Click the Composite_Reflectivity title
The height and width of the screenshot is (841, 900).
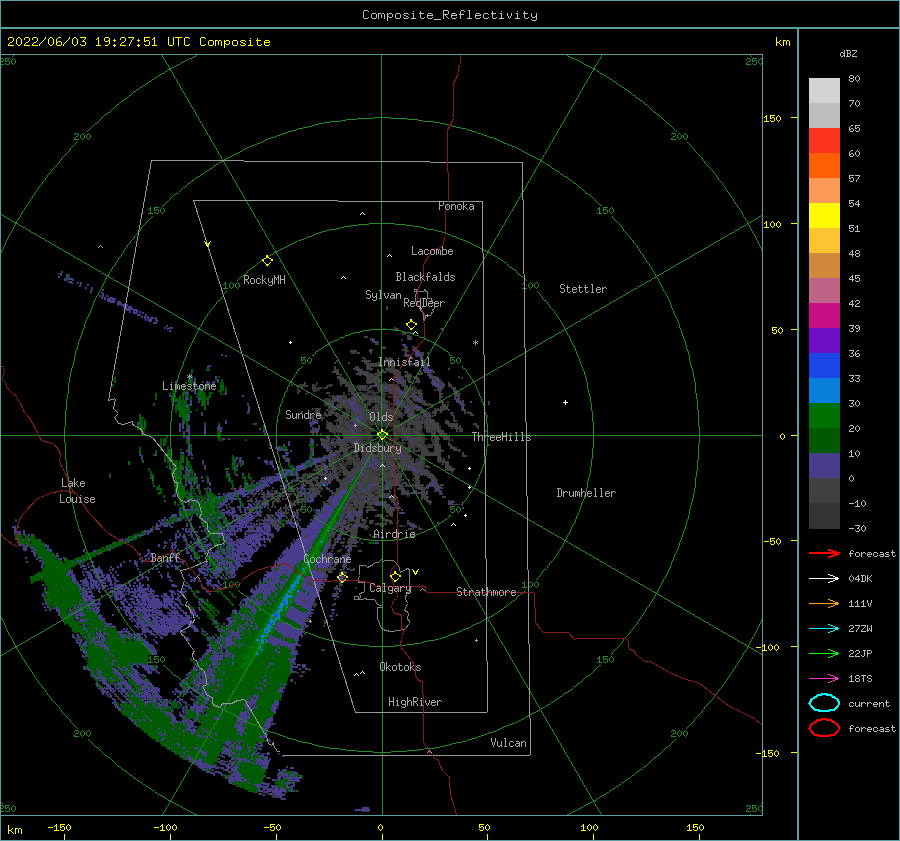pyautogui.click(x=450, y=15)
